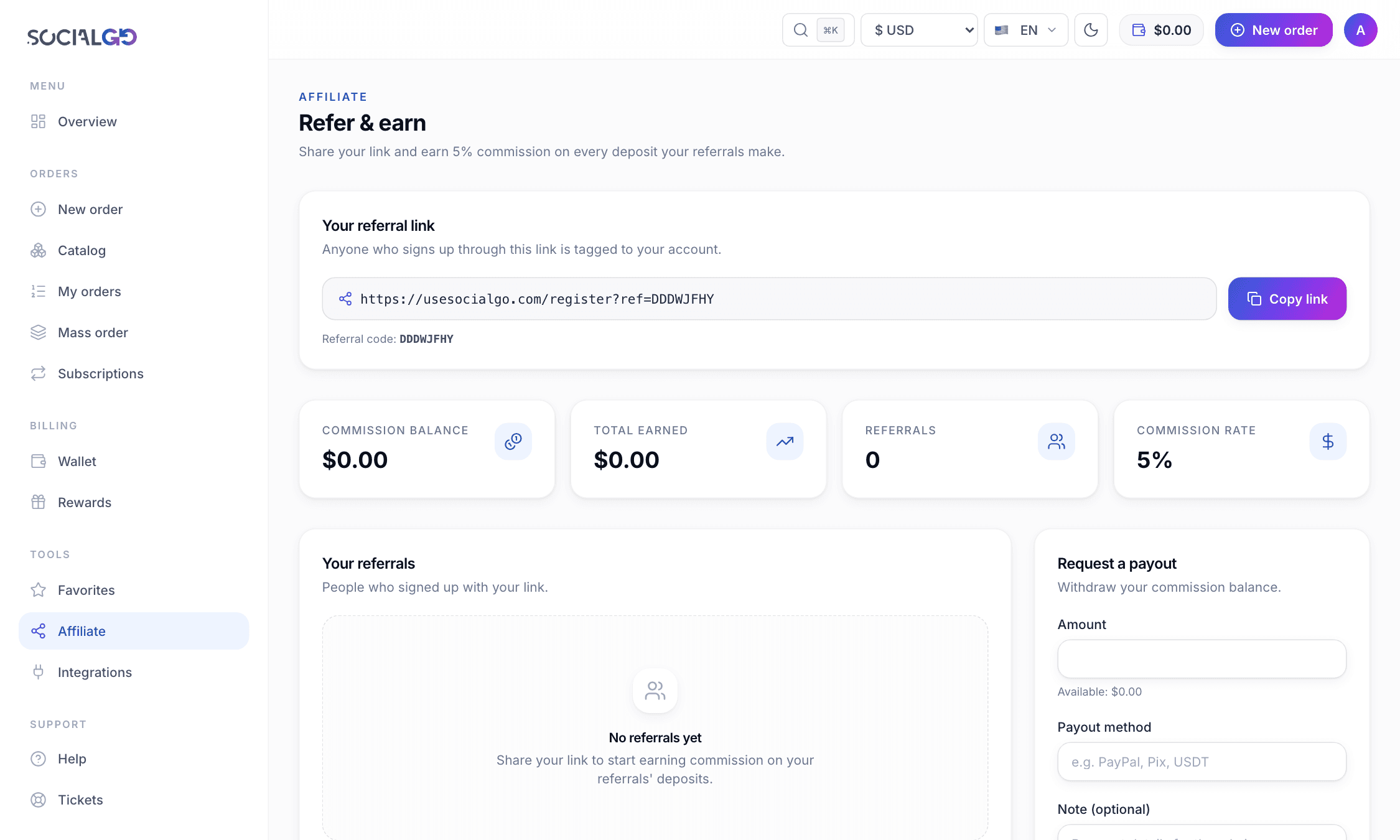Screen dimensions: 1400x840
Task: Open search with magnifier icon
Action: (801, 30)
